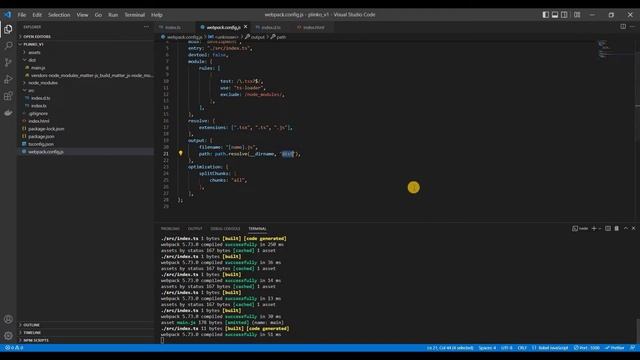Click the Port 5500 Live Server status item
This screenshot has width=640, height=360.
pos(587,348)
